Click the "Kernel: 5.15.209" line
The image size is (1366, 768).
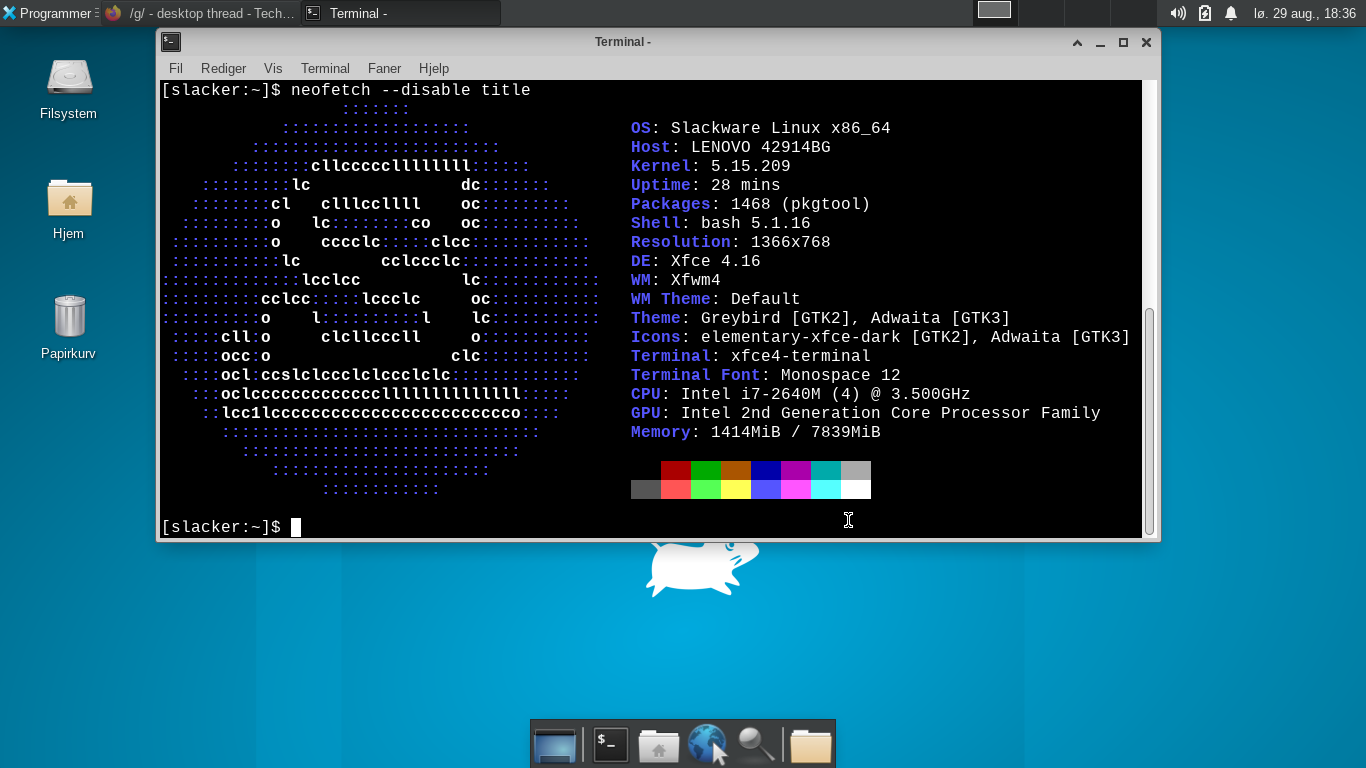(711, 166)
